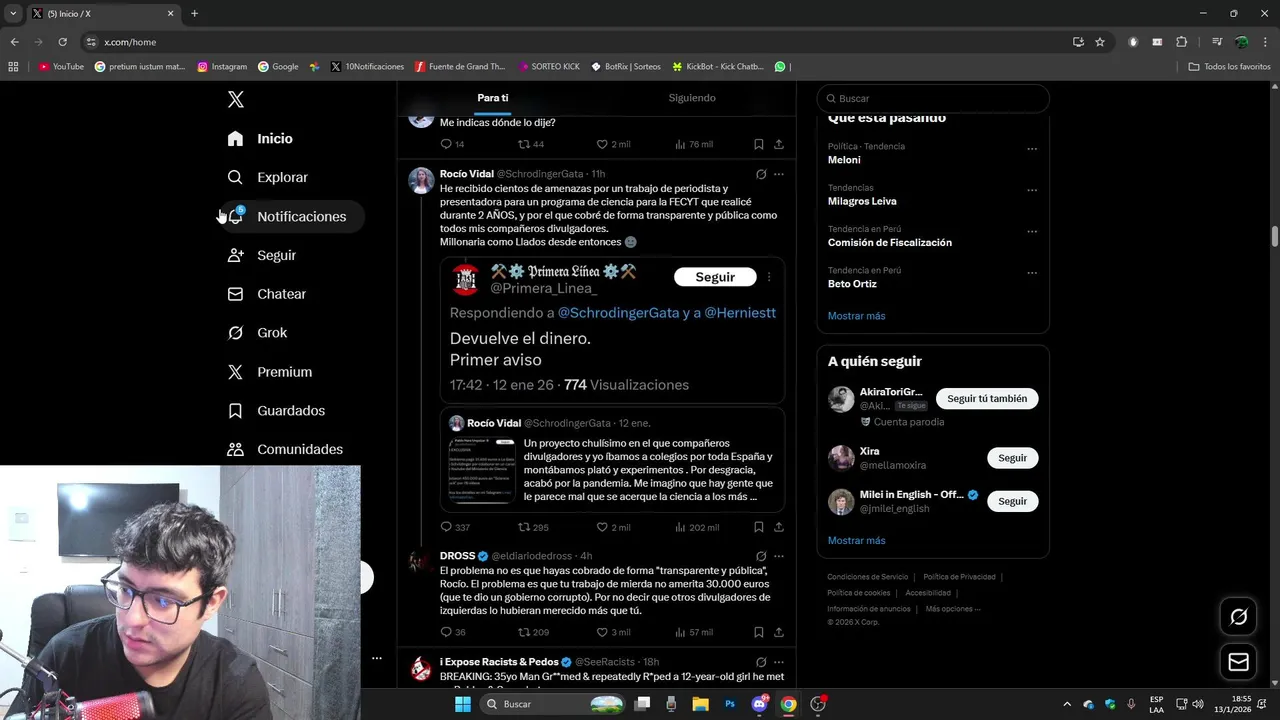Share DROSS's post
This screenshot has height=720, width=1280.
(x=778, y=632)
